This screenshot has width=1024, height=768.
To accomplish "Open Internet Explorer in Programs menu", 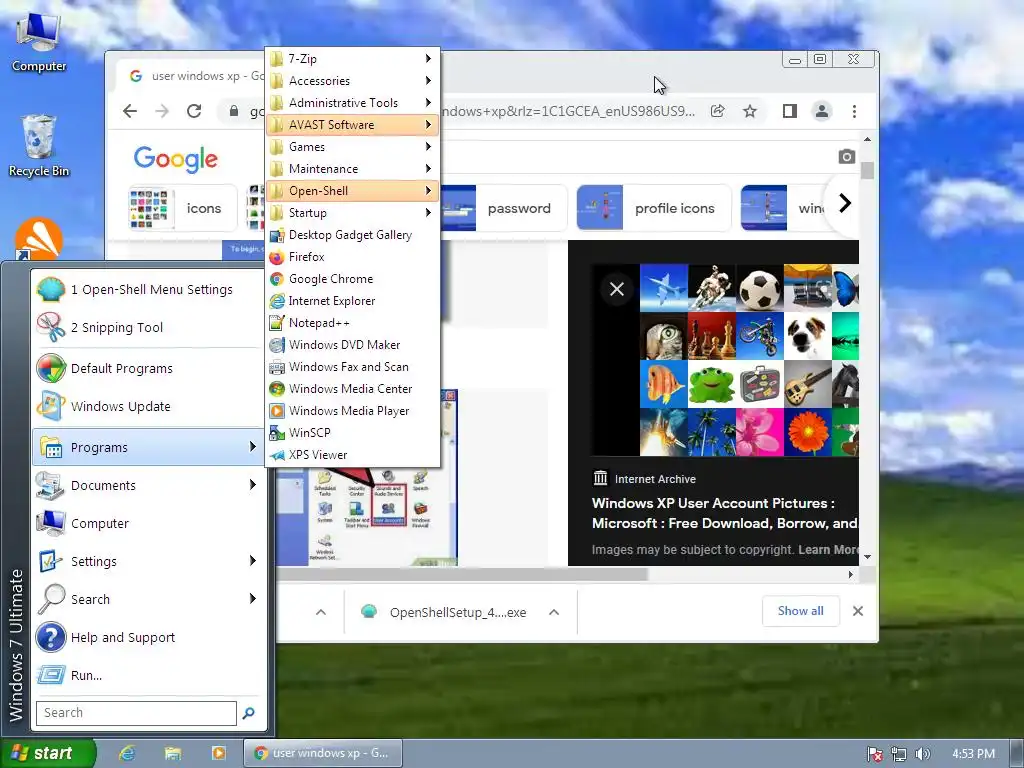I will pyautogui.click(x=353, y=301).
